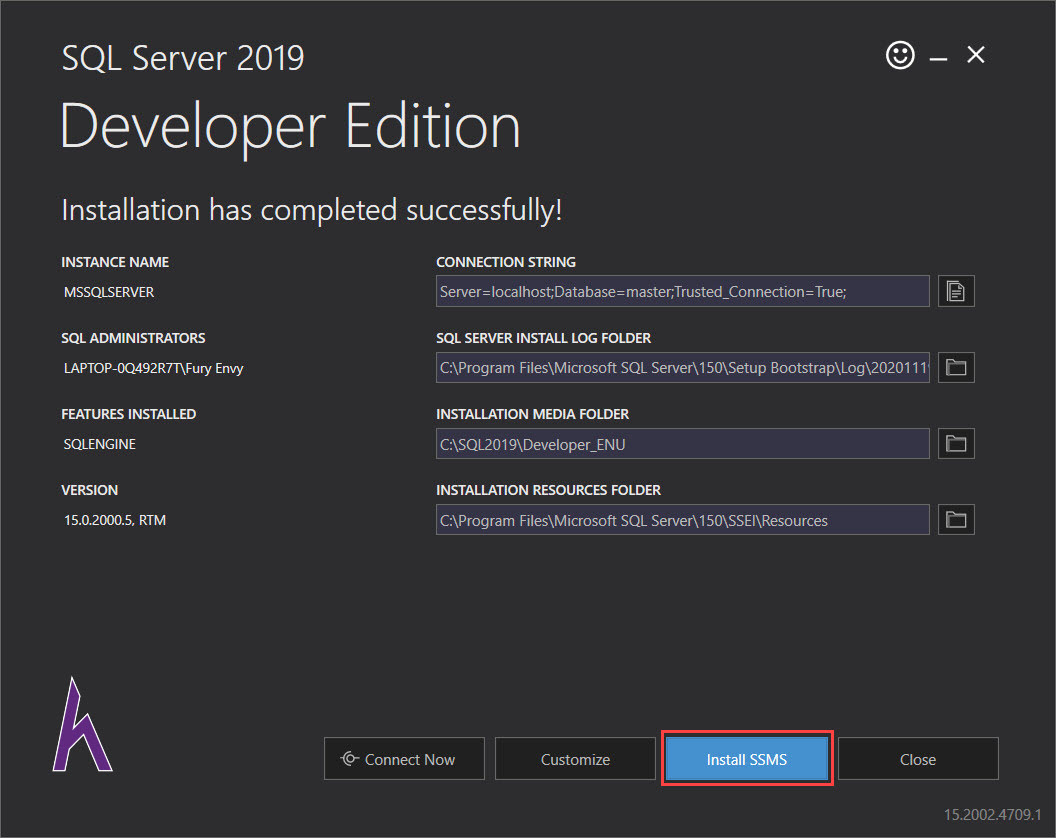Click the SSEI\Resources folder path field
1056x838 pixels.
(x=683, y=519)
